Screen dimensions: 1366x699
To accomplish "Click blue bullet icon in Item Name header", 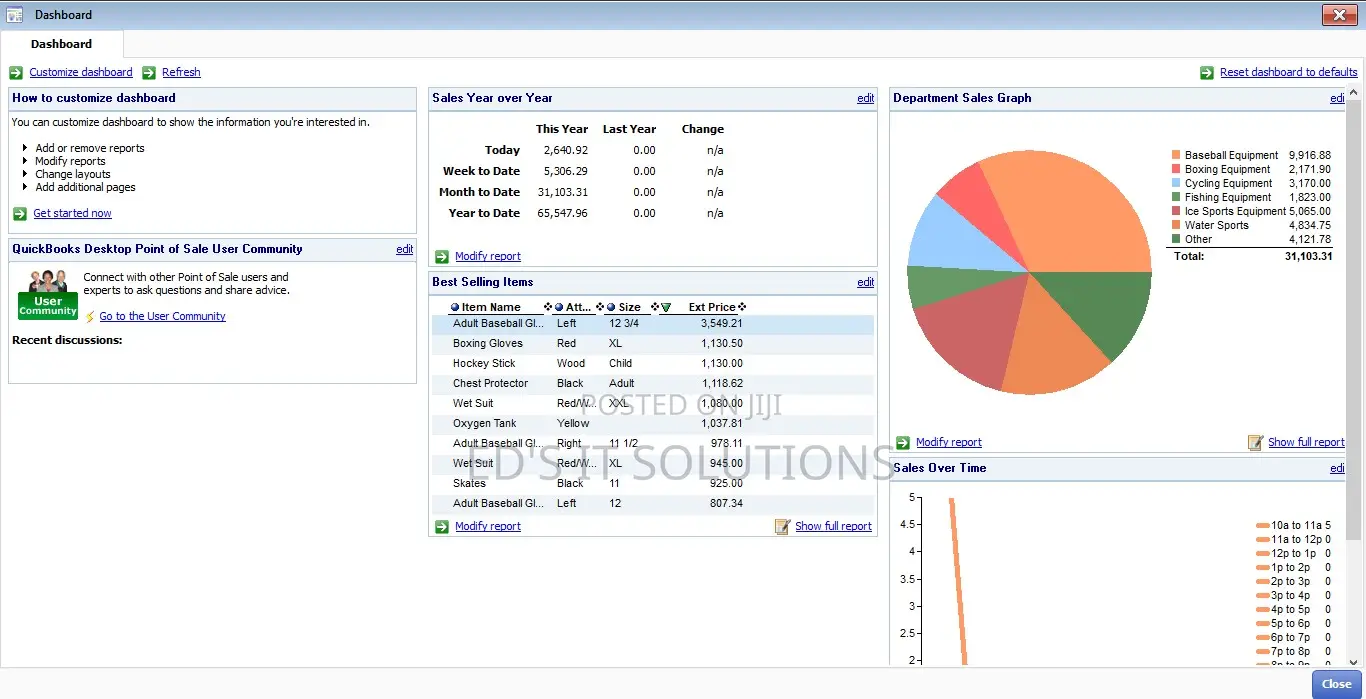I will (456, 307).
